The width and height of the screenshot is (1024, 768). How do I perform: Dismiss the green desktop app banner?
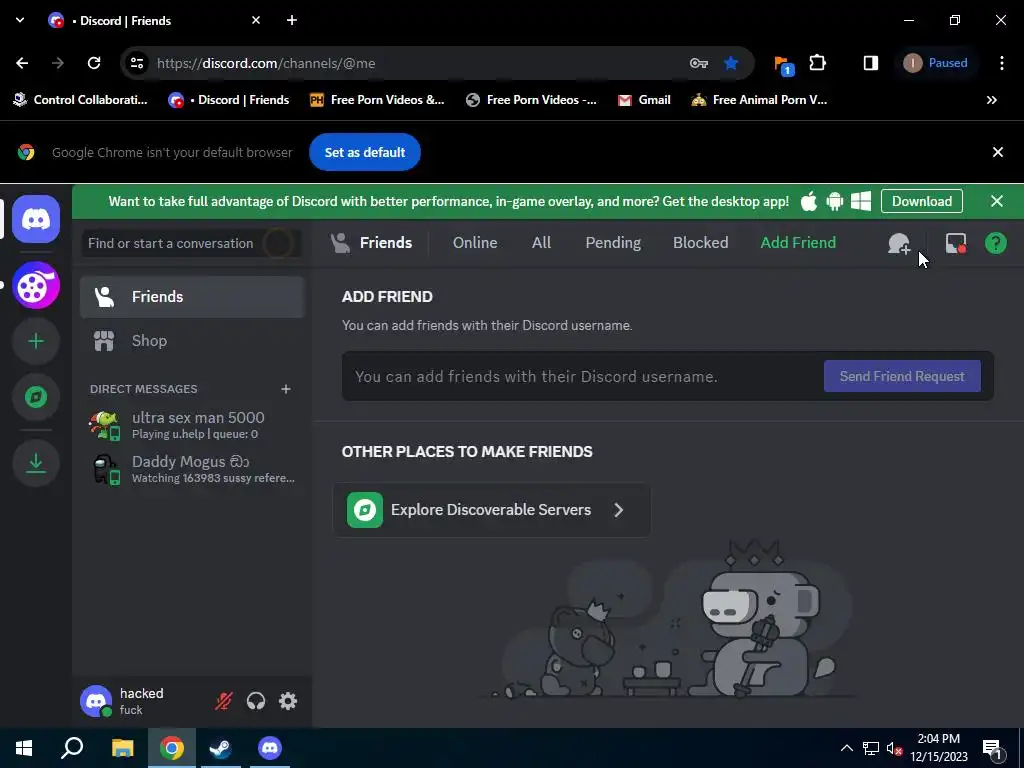997,201
